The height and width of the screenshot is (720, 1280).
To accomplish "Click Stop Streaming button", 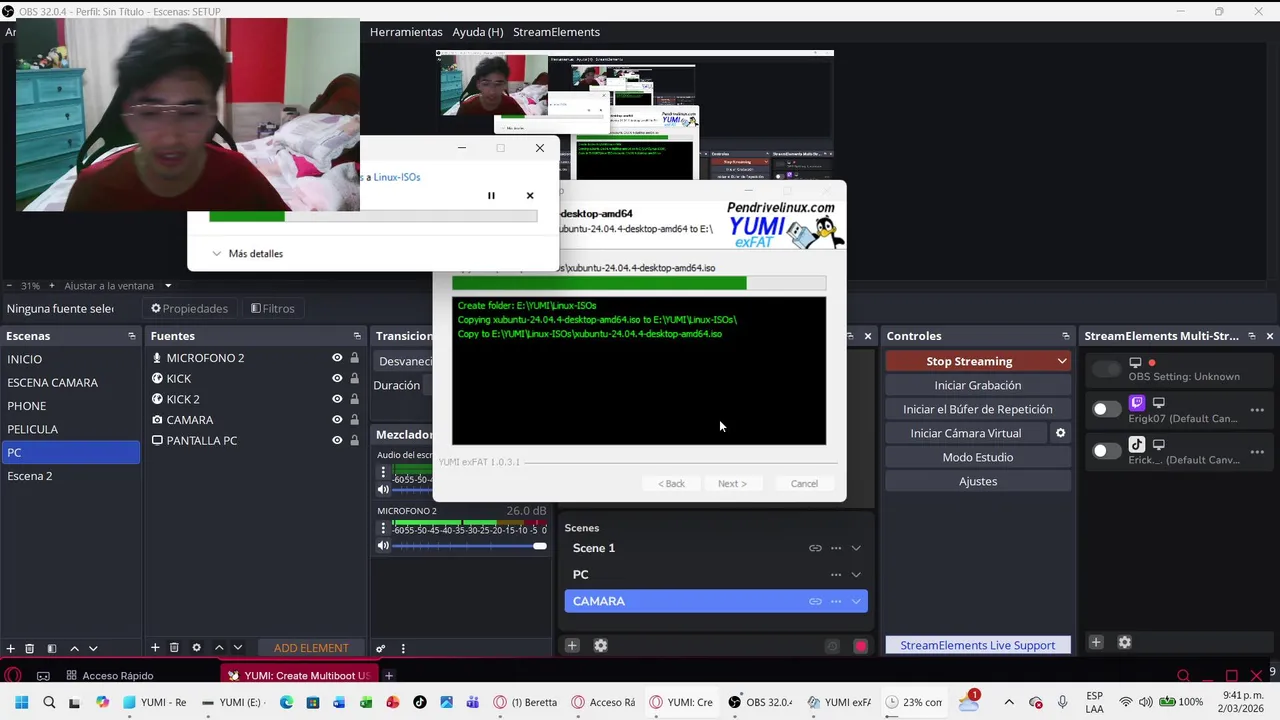I will click(x=969, y=361).
